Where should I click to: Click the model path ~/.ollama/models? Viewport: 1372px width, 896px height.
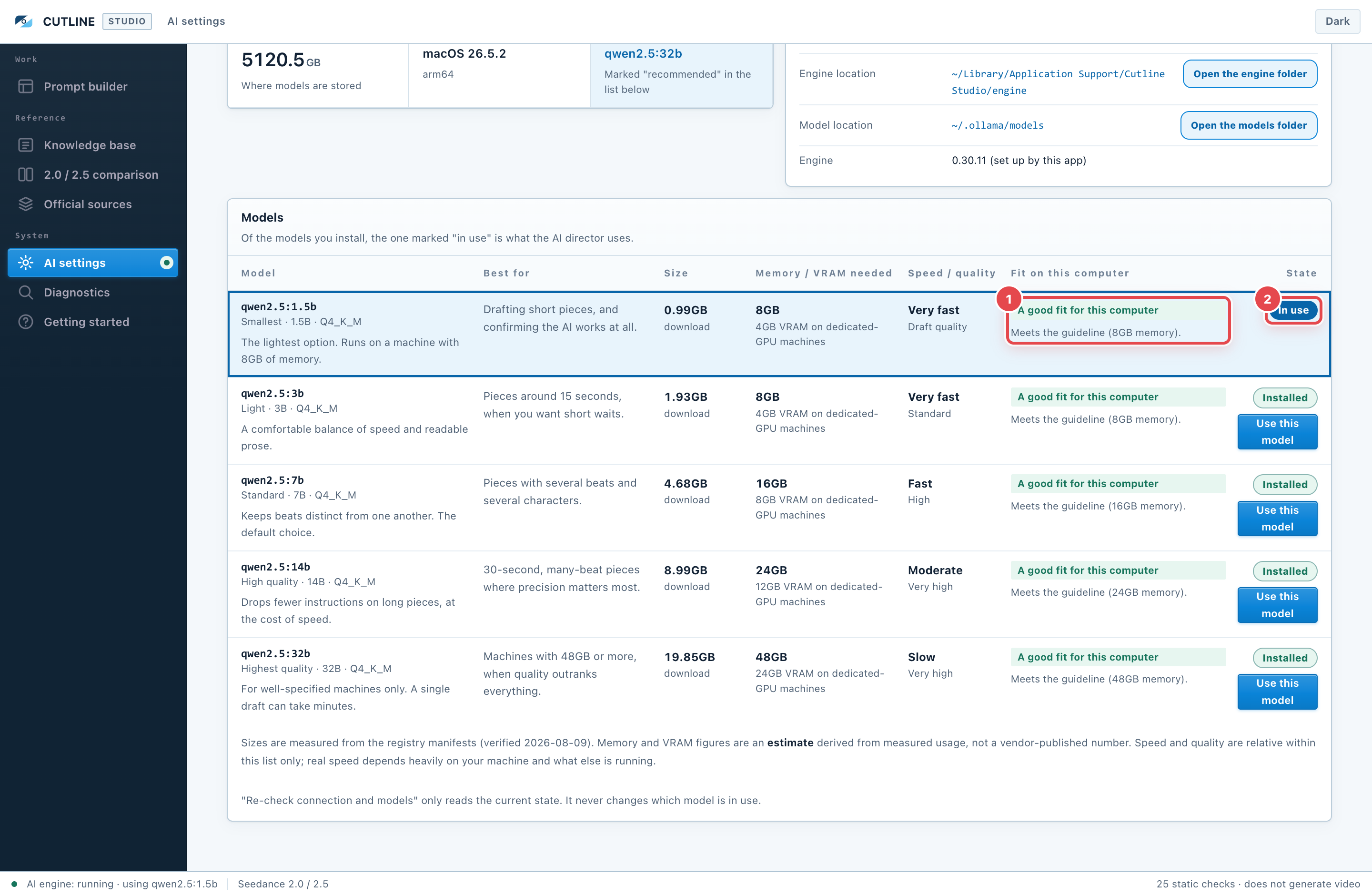pyautogui.click(x=997, y=125)
